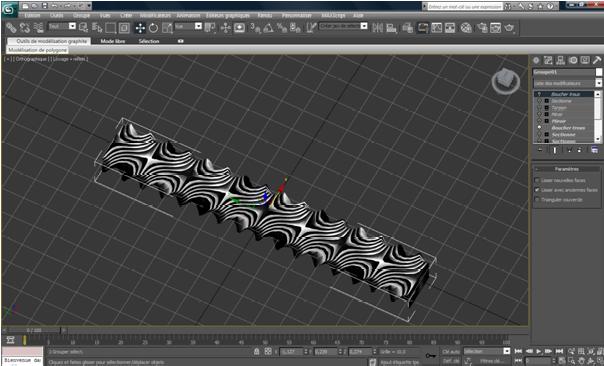
Task: Click the Show End Result stack icon
Action: coord(555,150)
